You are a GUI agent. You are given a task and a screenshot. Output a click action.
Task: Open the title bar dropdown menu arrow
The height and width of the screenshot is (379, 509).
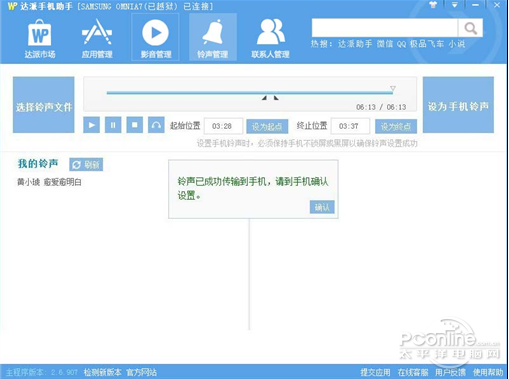click(454, 5)
